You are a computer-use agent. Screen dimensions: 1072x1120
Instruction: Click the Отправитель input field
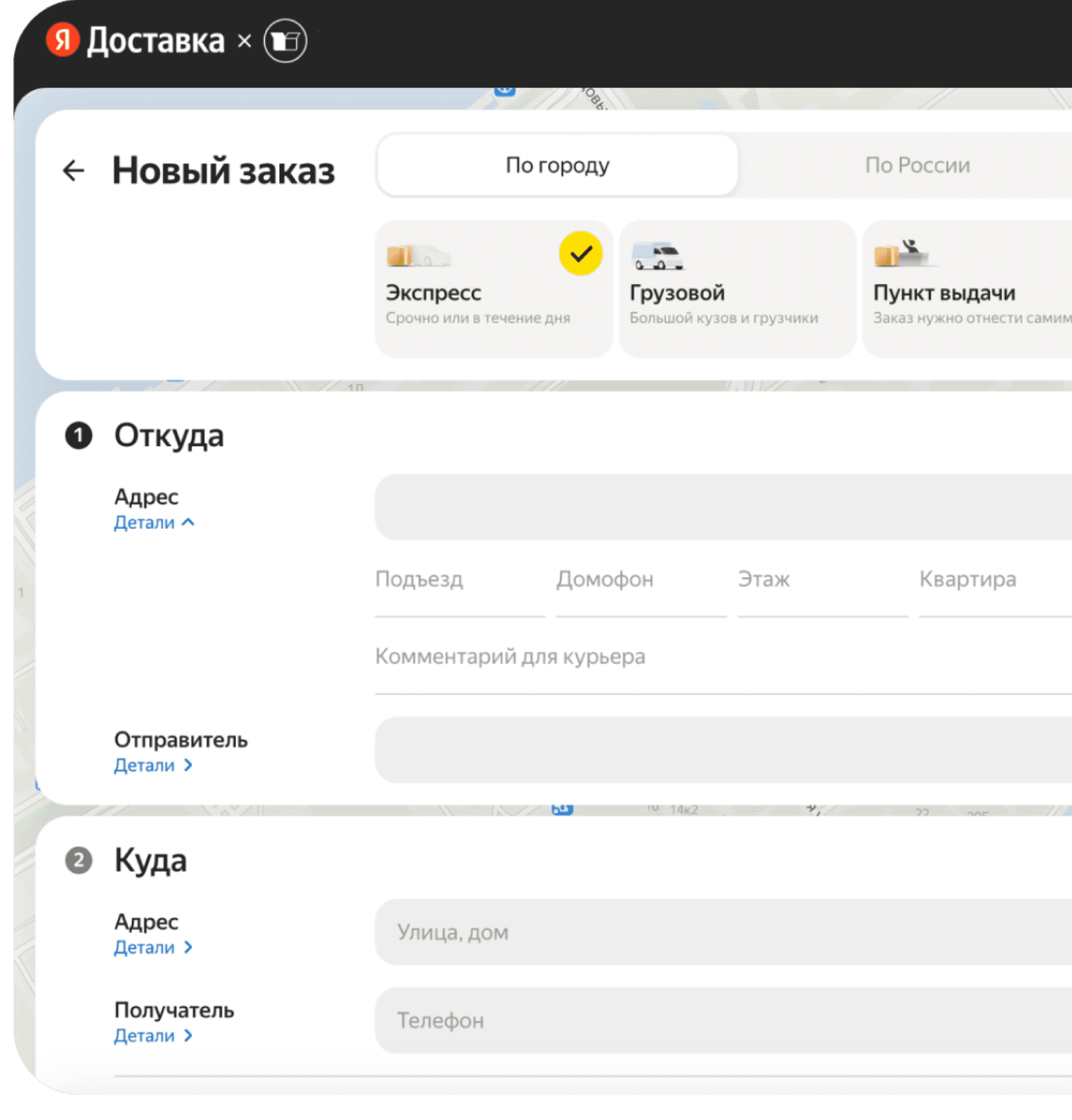[x=723, y=749]
